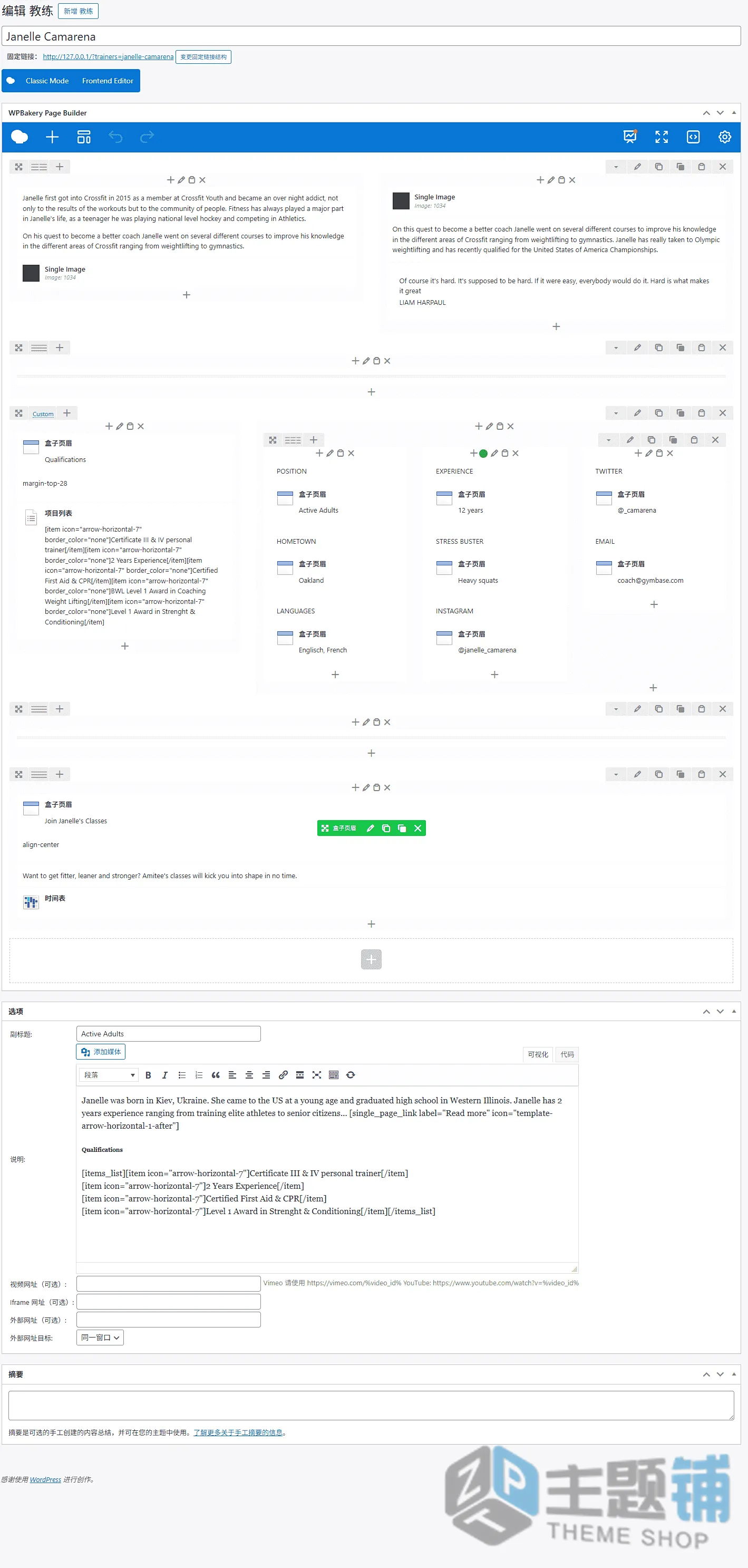Click the 新增 教练 button
The height and width of the screenshot is (1568, 748).
click(79, 11)
